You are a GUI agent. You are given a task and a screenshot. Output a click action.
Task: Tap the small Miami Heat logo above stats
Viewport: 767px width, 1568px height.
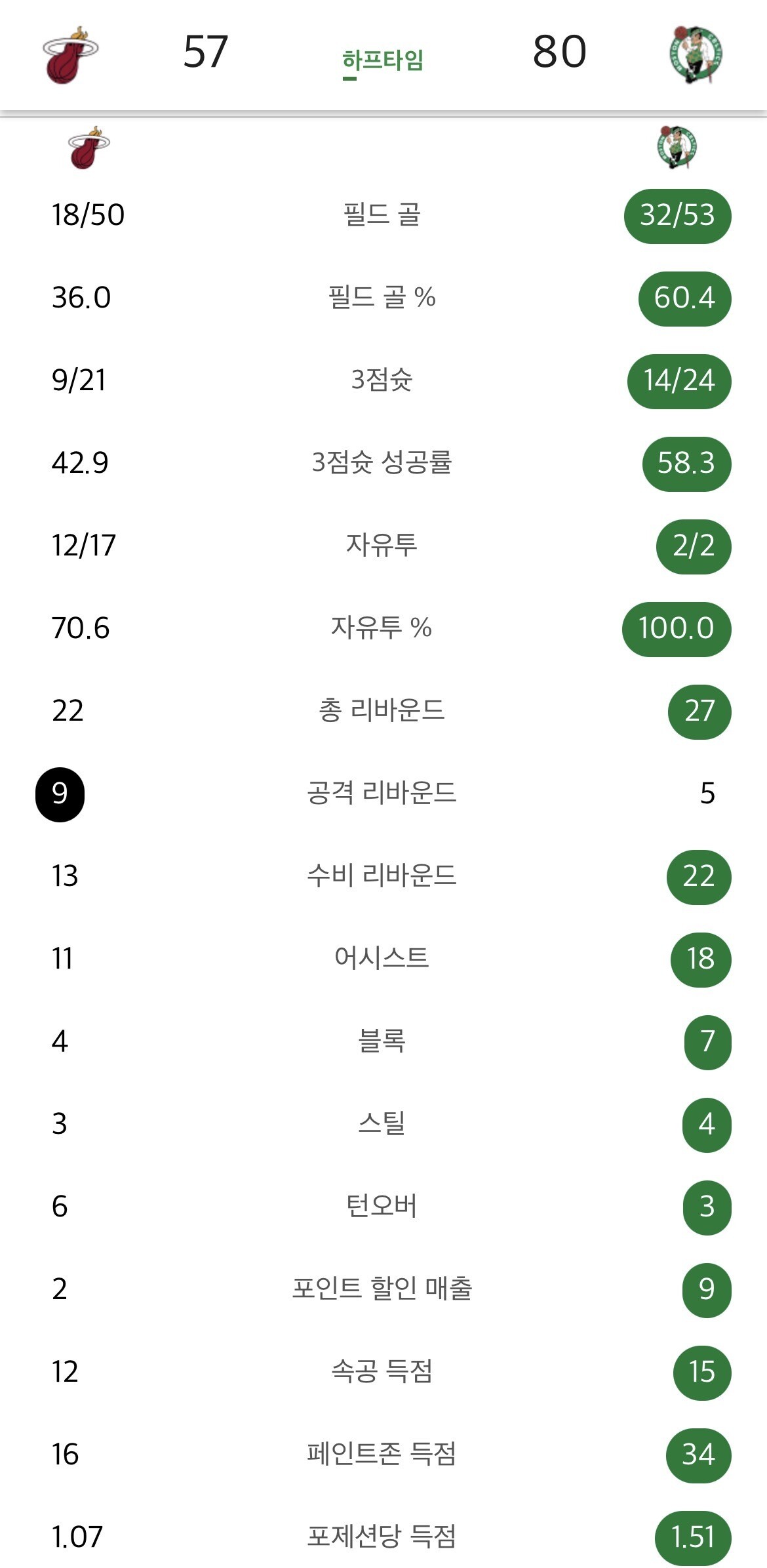pyautogui.click(x=88, y=148)
